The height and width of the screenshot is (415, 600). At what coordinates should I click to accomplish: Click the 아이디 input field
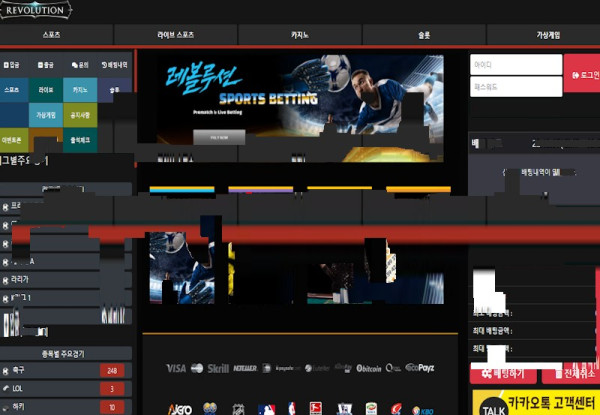[515, 63]
